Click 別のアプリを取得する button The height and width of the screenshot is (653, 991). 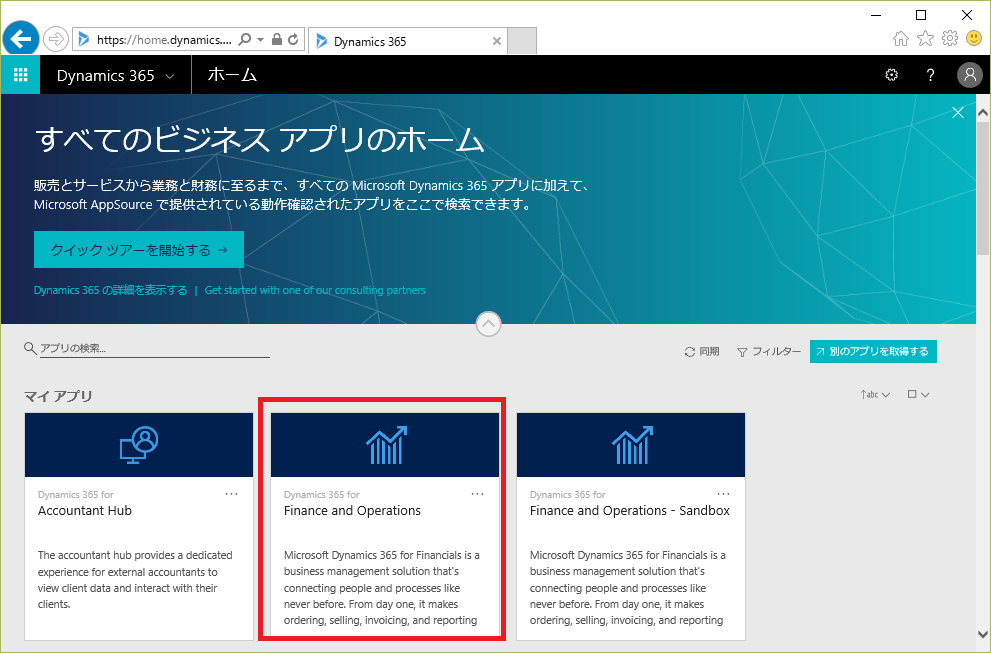point(873,351)
